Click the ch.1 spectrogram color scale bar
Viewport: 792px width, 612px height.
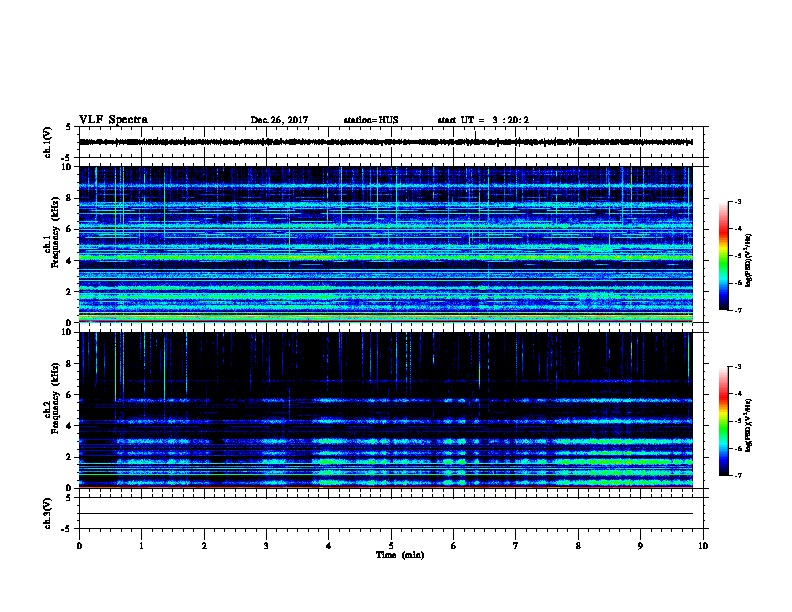point(723,256)
